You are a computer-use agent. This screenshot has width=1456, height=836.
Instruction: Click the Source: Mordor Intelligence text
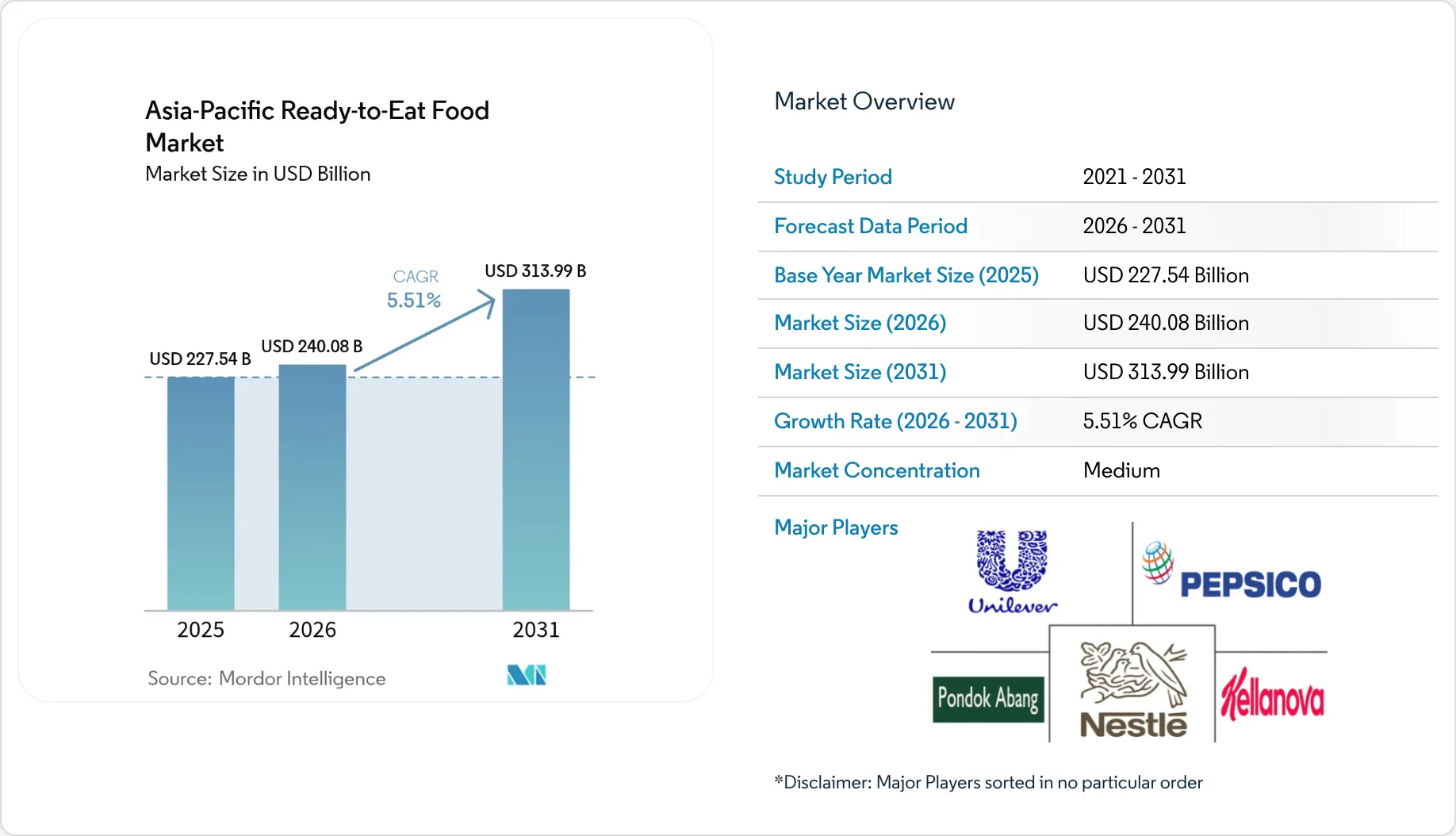266,678
